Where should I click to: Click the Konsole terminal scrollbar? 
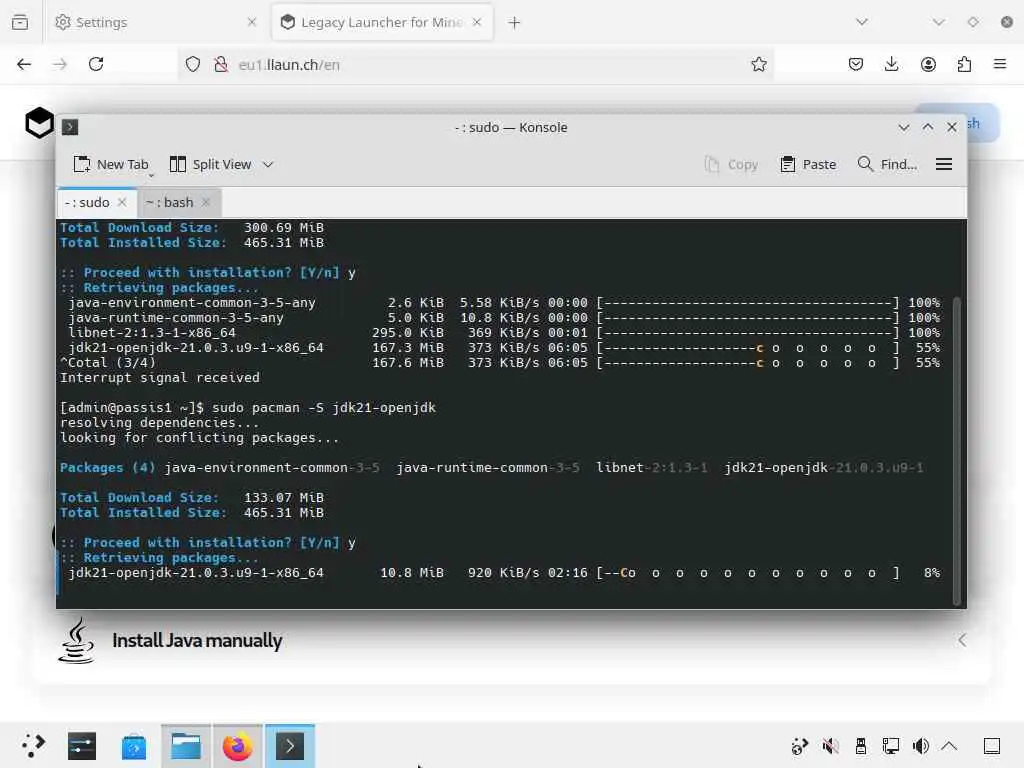pos(957,451)
